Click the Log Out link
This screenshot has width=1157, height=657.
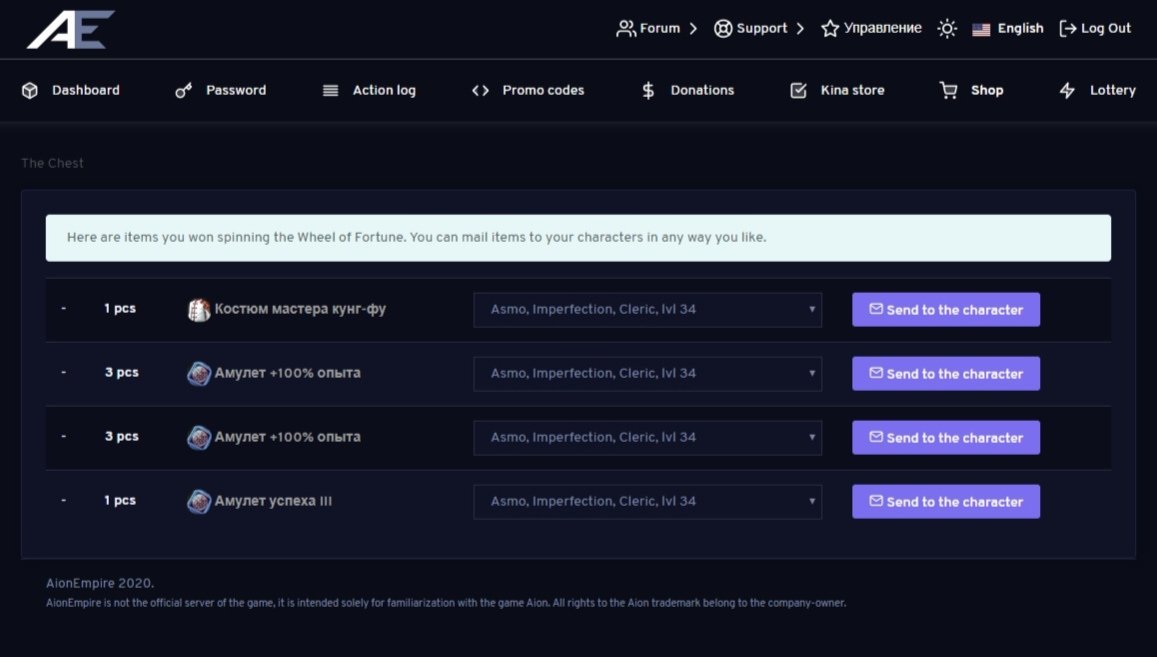tap(1095, 29)
